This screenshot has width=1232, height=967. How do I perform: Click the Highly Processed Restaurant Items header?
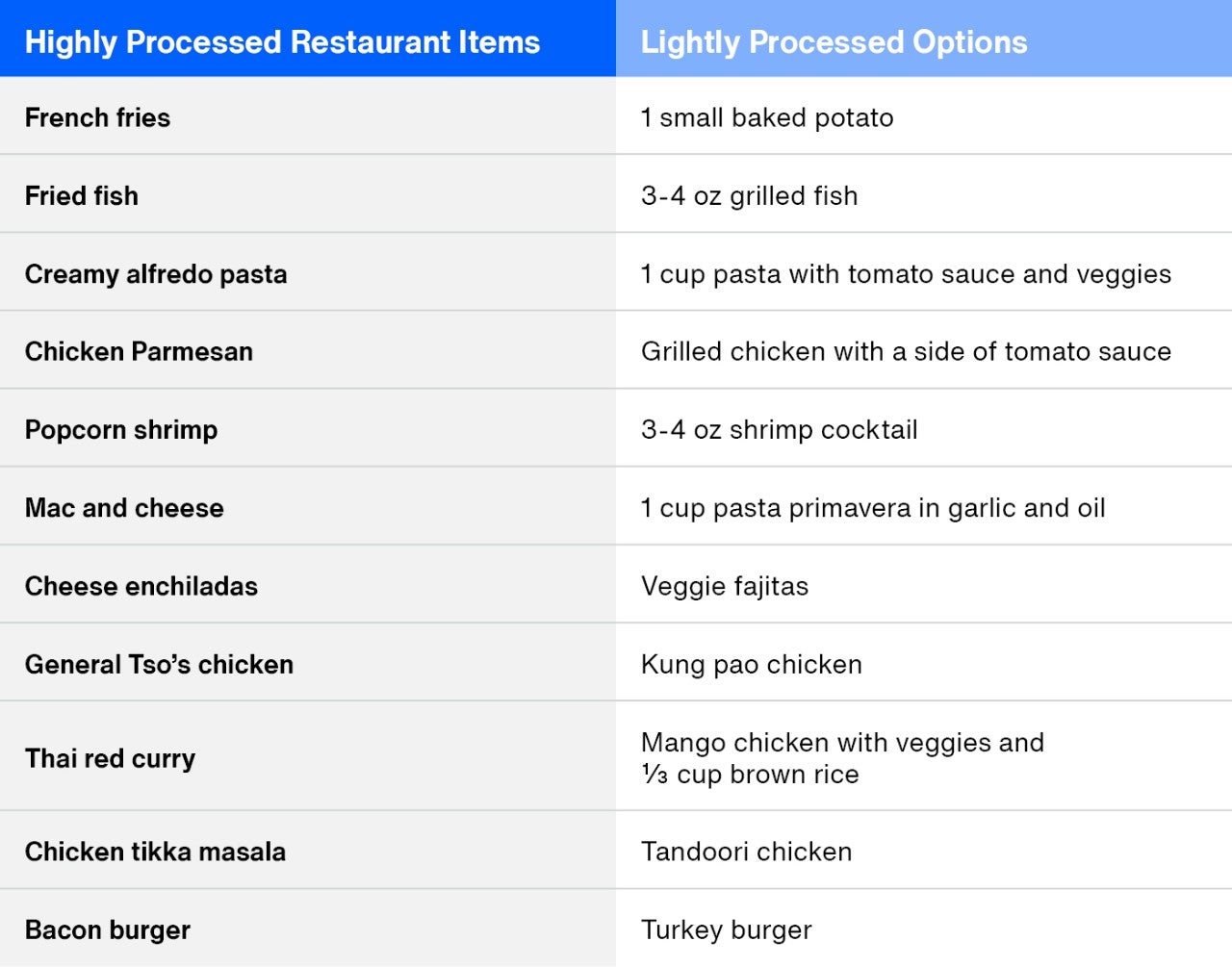click(282, 42)
